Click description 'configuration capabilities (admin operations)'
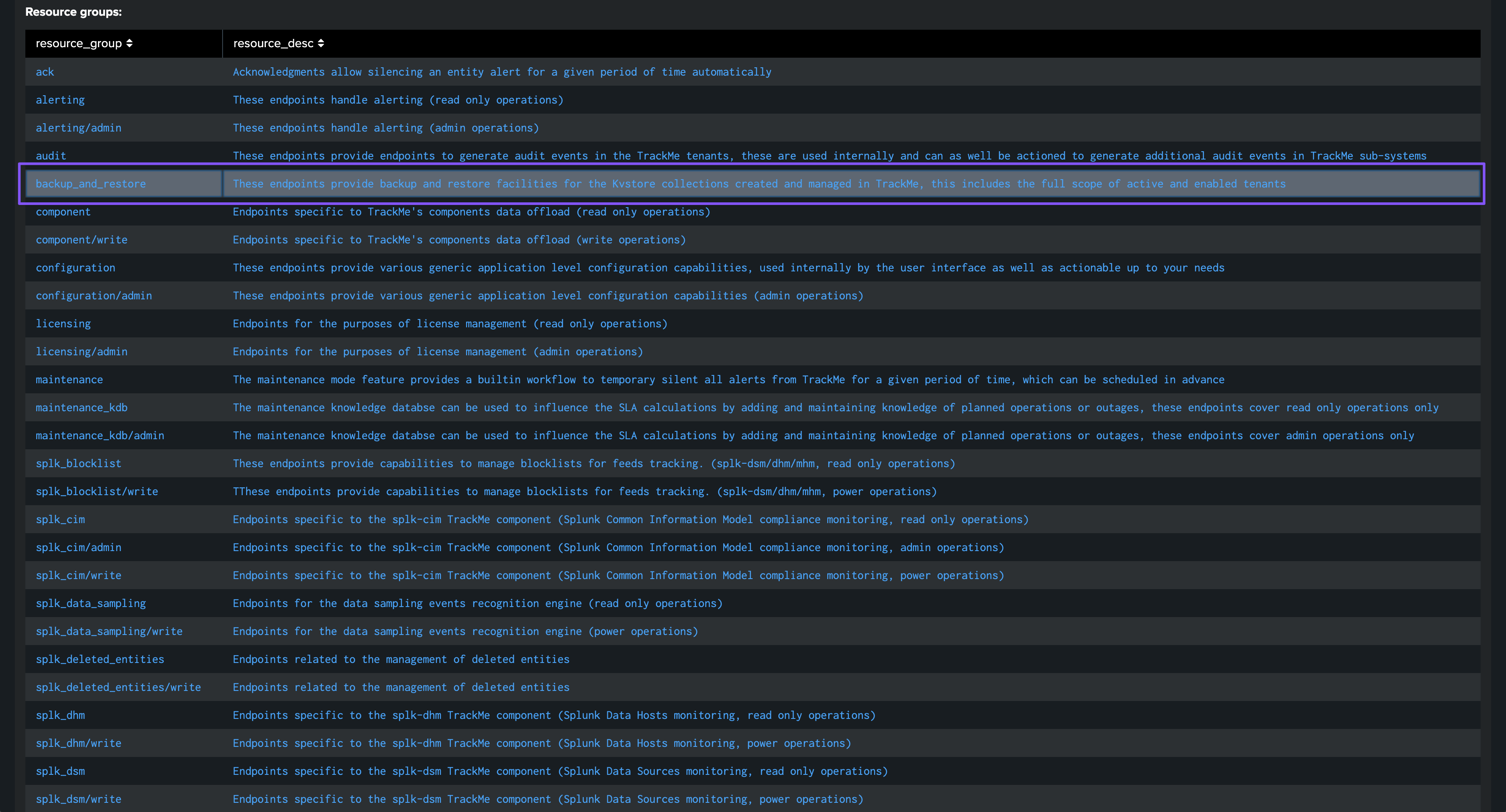Screen dimensions: 1506x812 548,295
